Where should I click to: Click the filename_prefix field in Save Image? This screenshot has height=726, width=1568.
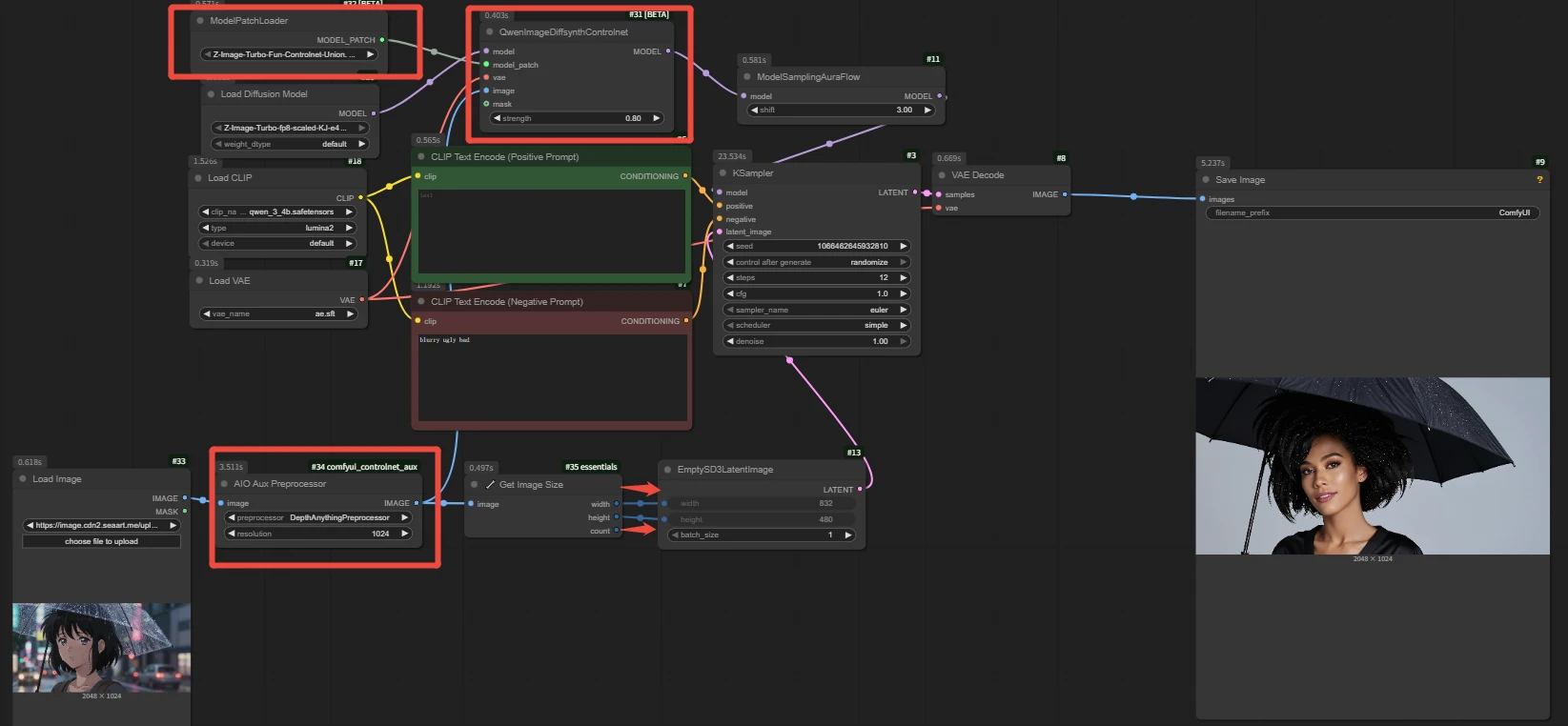1372,212
